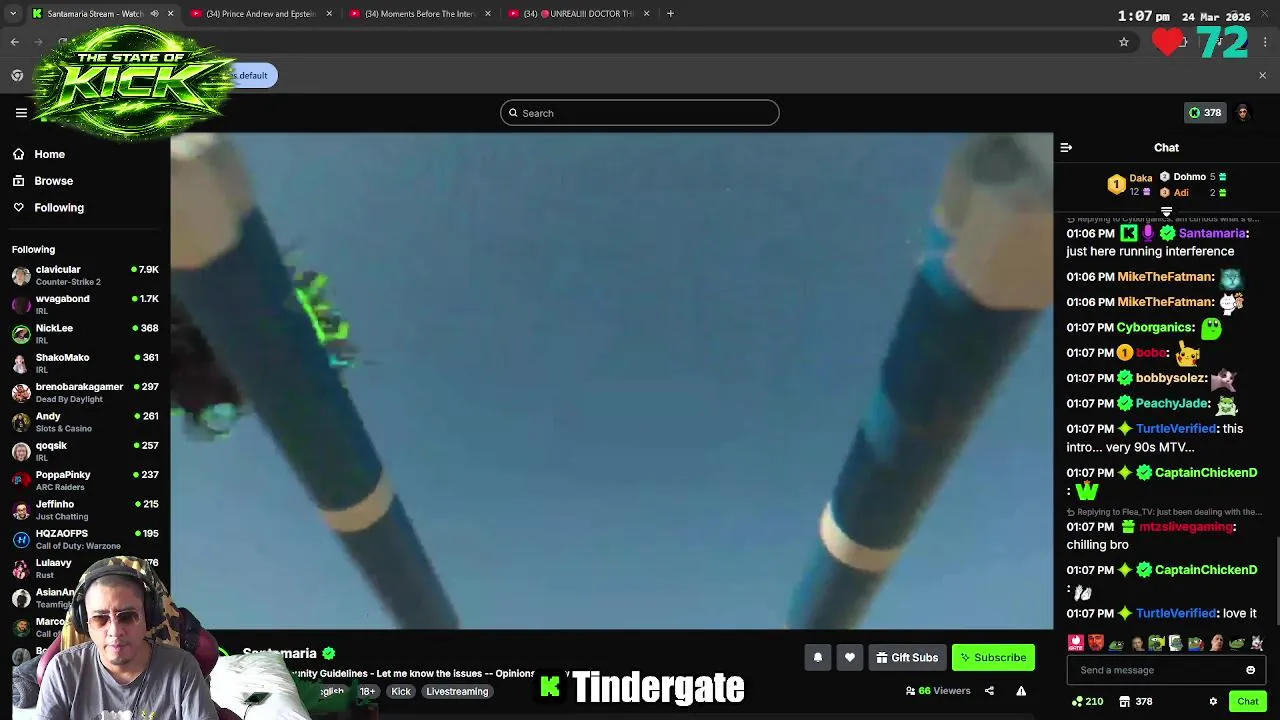Click the KICKs balance 378 in header
Screen dimensions: 1280x720
(1204, 113)
